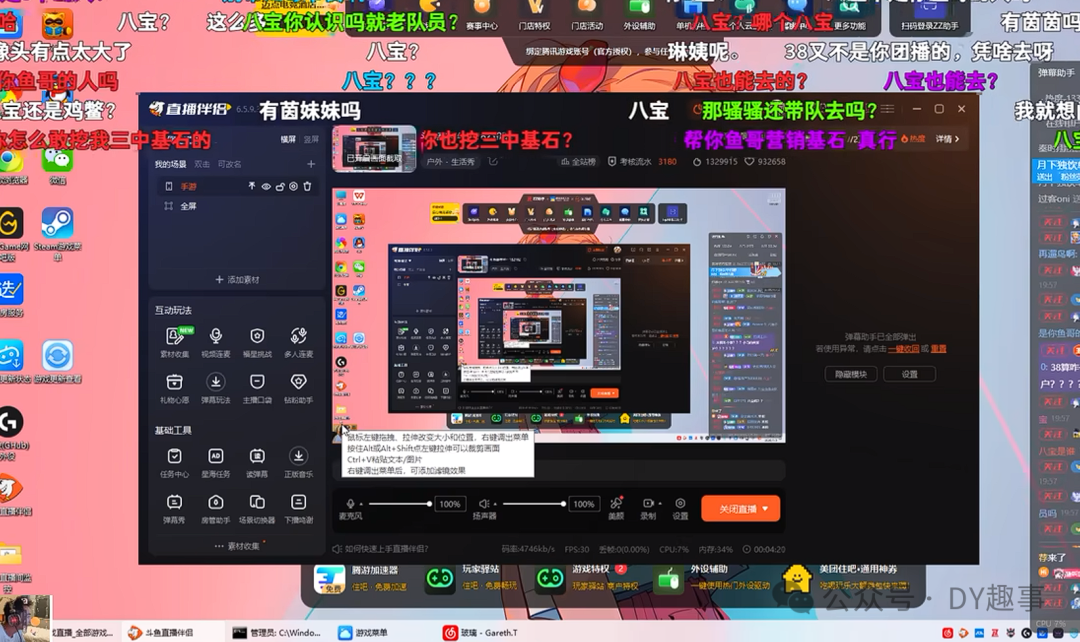Viewport: 1080px width, 642px height.
Task: Start 视频连麦 in the interactive panel
Action: (216, 342)
